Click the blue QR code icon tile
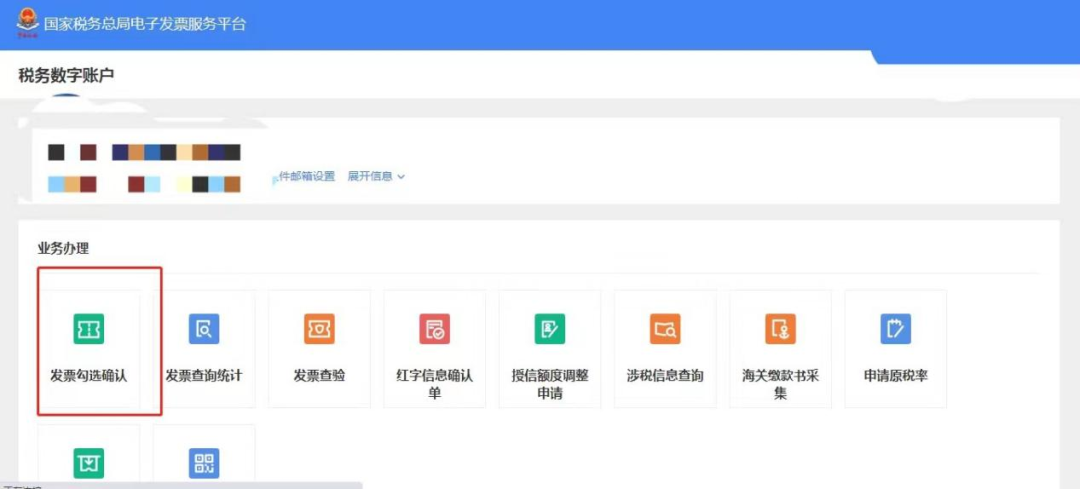The image size is (1080, 489). 204,462
